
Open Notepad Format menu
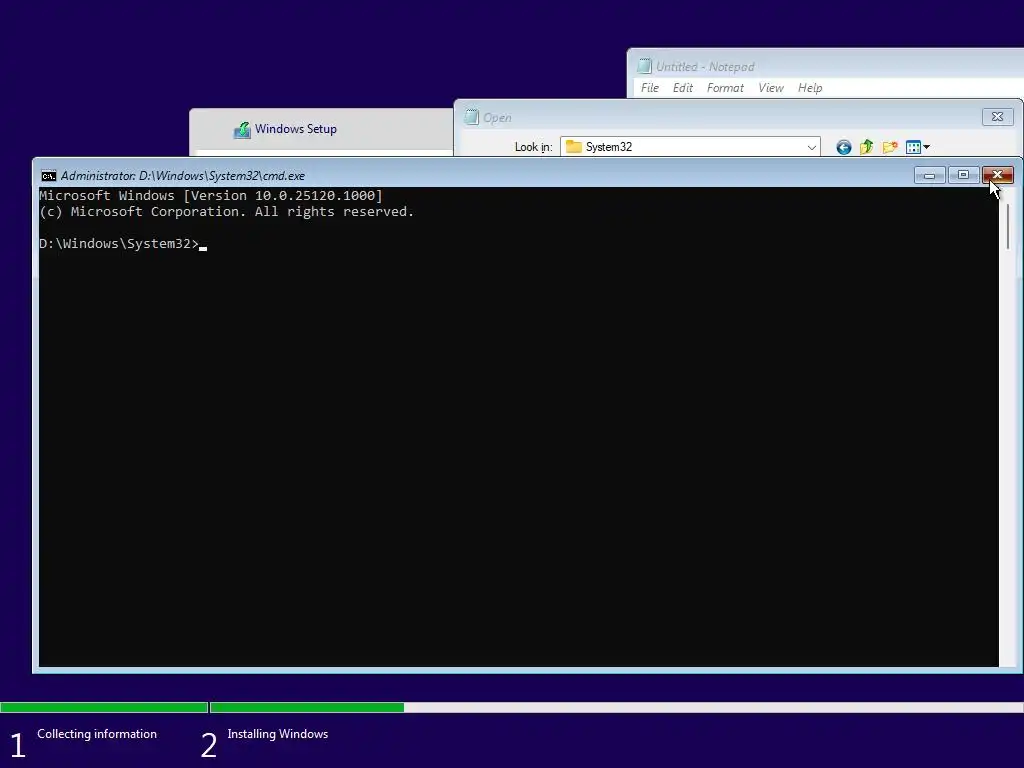click(x=725, y=88)
